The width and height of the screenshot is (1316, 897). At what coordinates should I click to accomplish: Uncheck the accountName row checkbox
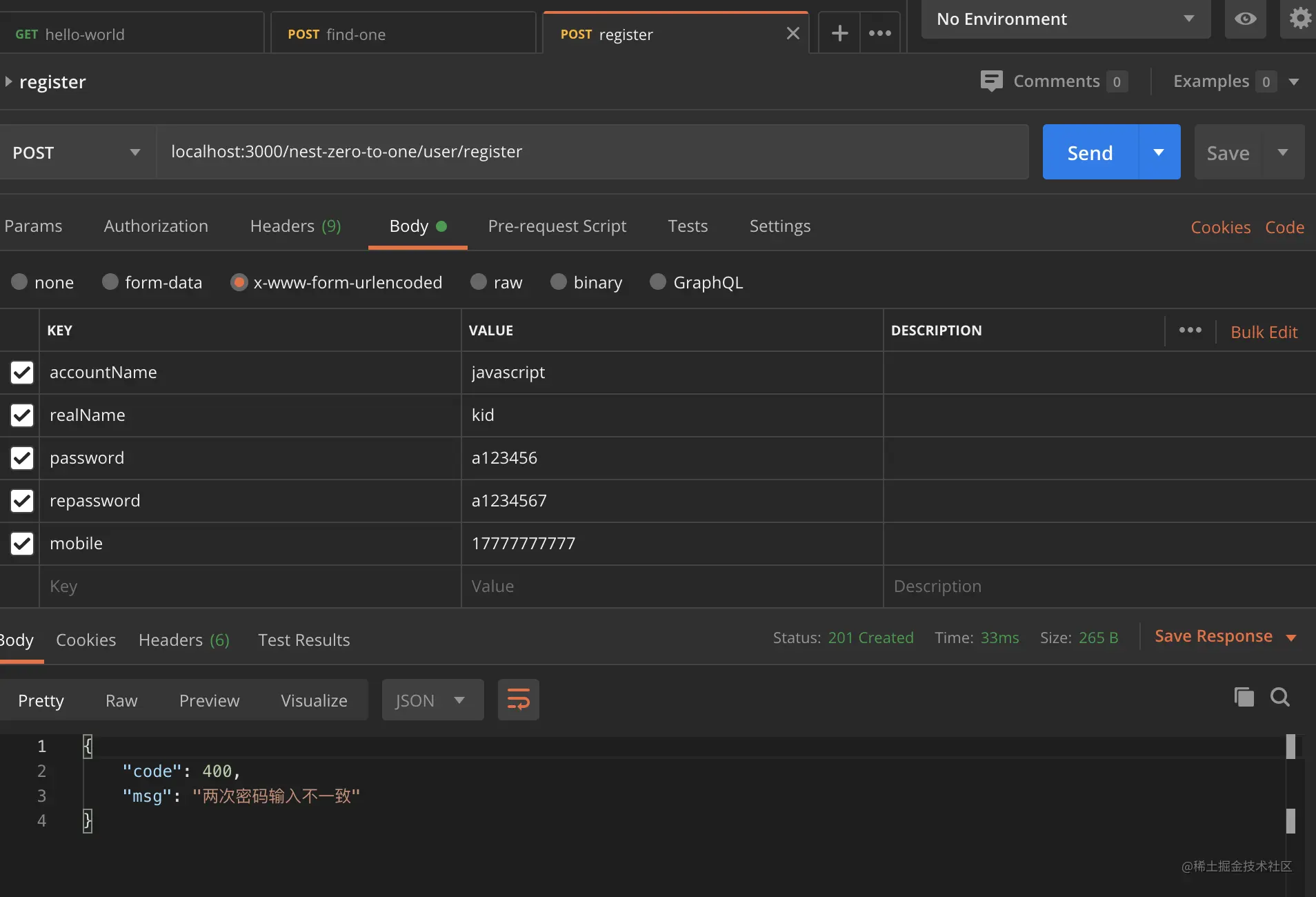[x=22, y=373]
